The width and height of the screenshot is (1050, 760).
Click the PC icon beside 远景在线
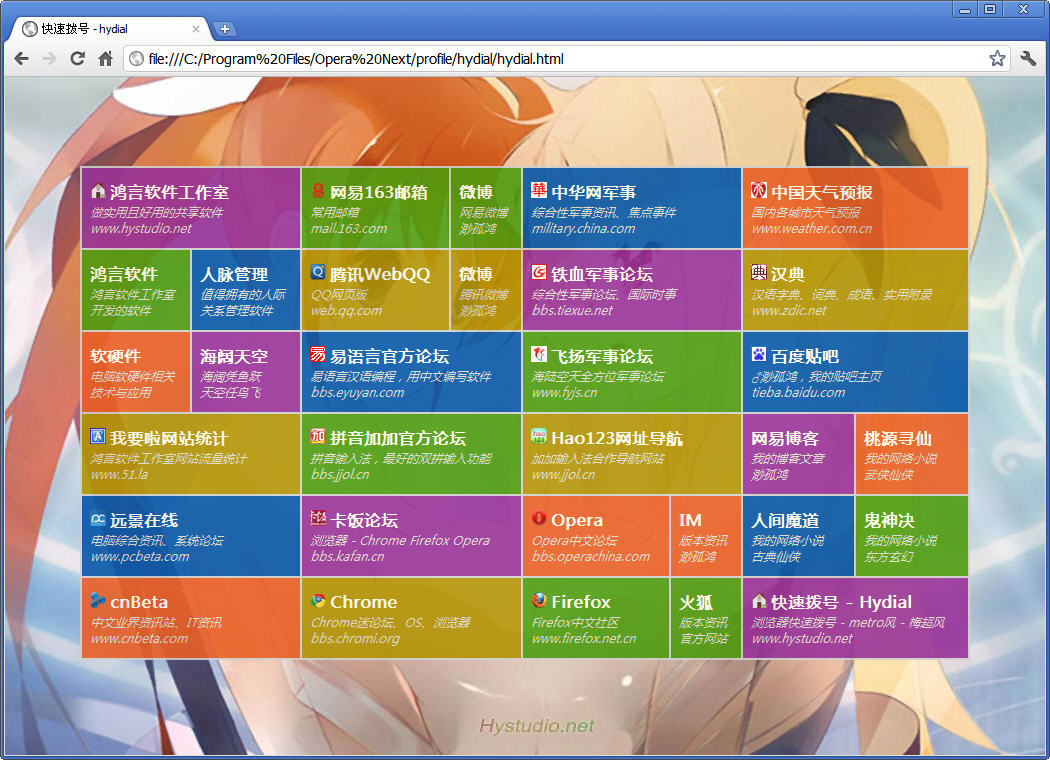98,518
